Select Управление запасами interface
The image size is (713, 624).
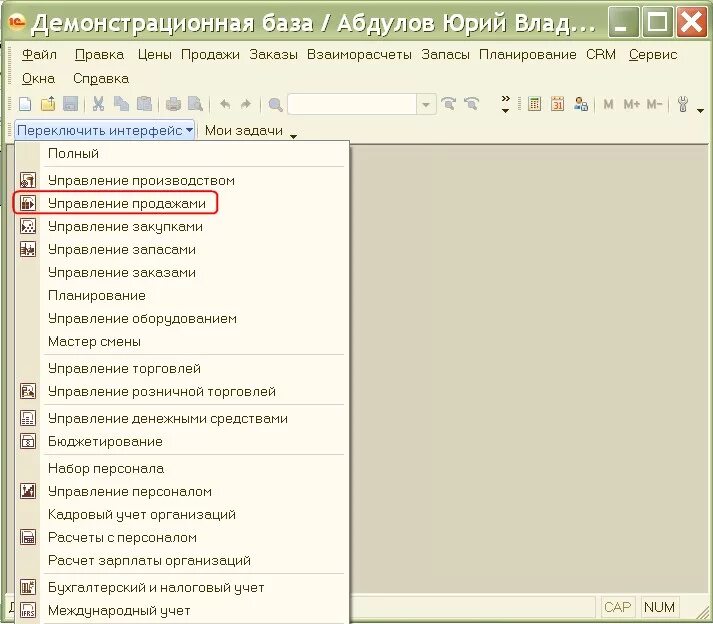click(182, 250)
